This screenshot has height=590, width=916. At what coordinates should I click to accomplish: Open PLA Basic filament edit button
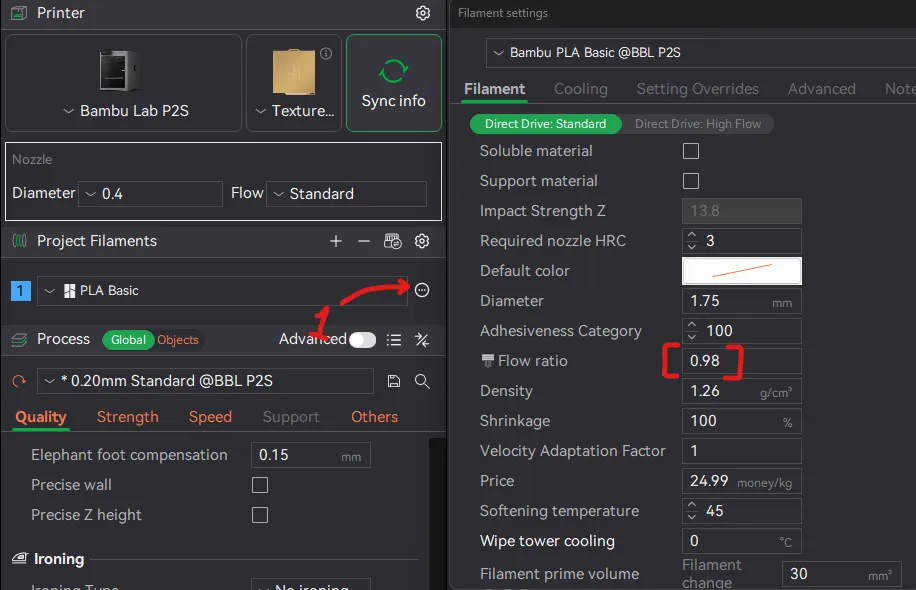[x=422, y=290]
